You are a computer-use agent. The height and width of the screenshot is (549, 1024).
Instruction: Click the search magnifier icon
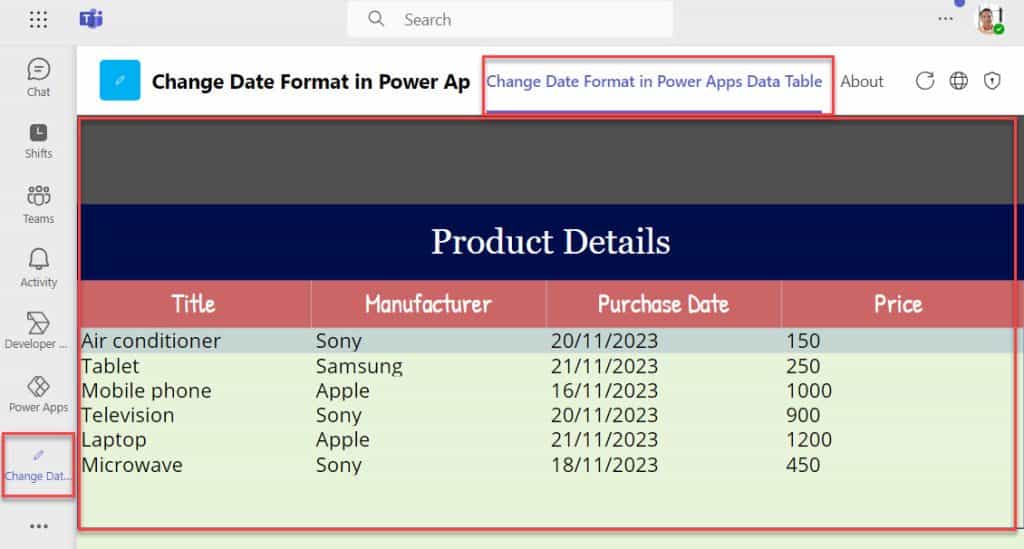pyautogui.click(x=376, y=19)
